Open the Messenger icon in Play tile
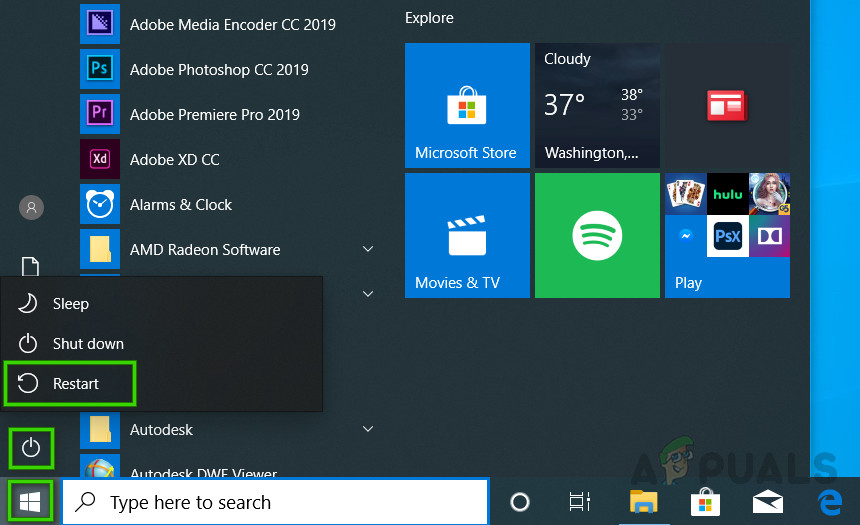 pos(686,236)
